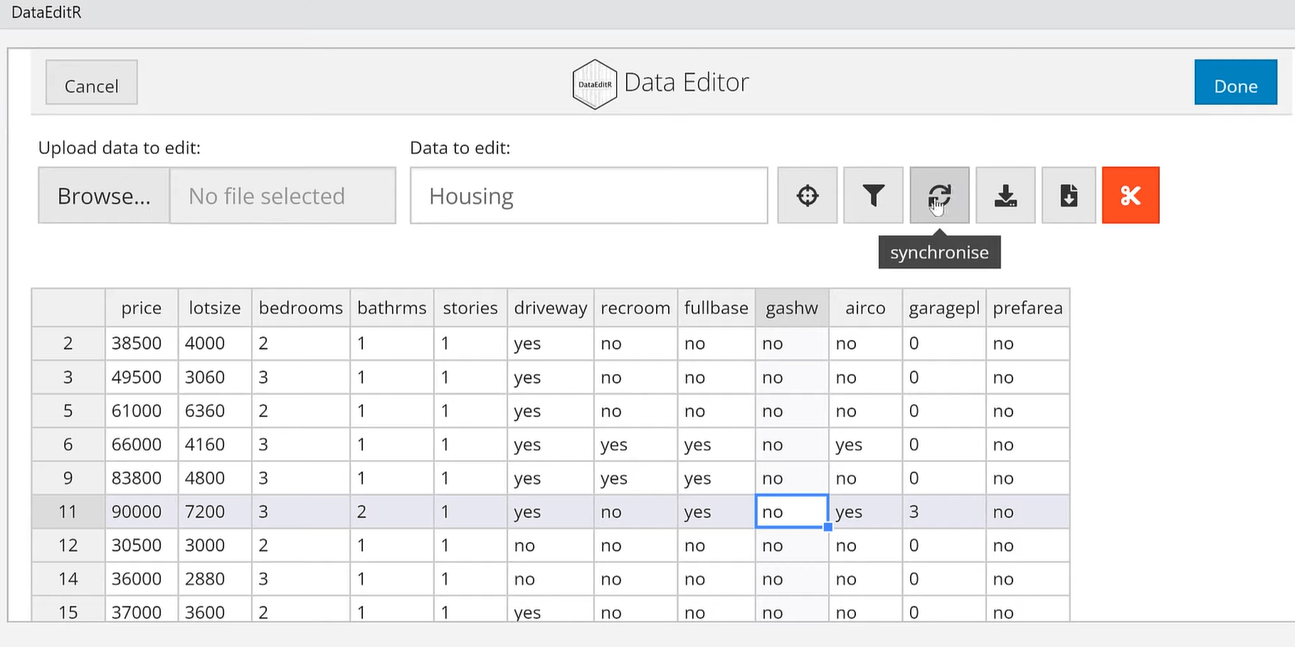Select the driveway column header

[550, 308]
